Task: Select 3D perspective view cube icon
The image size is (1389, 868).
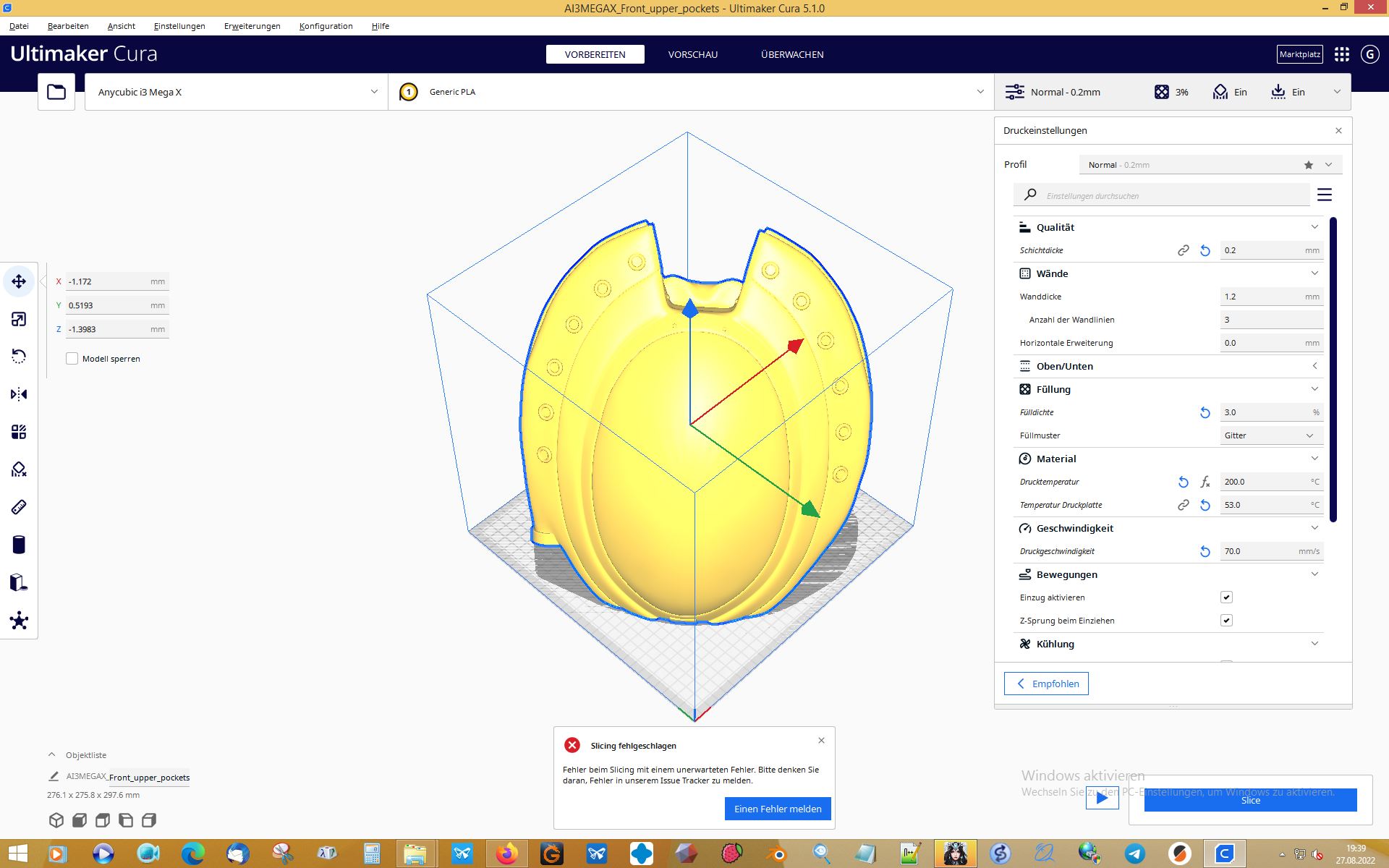Action: [x=56, y=820]
